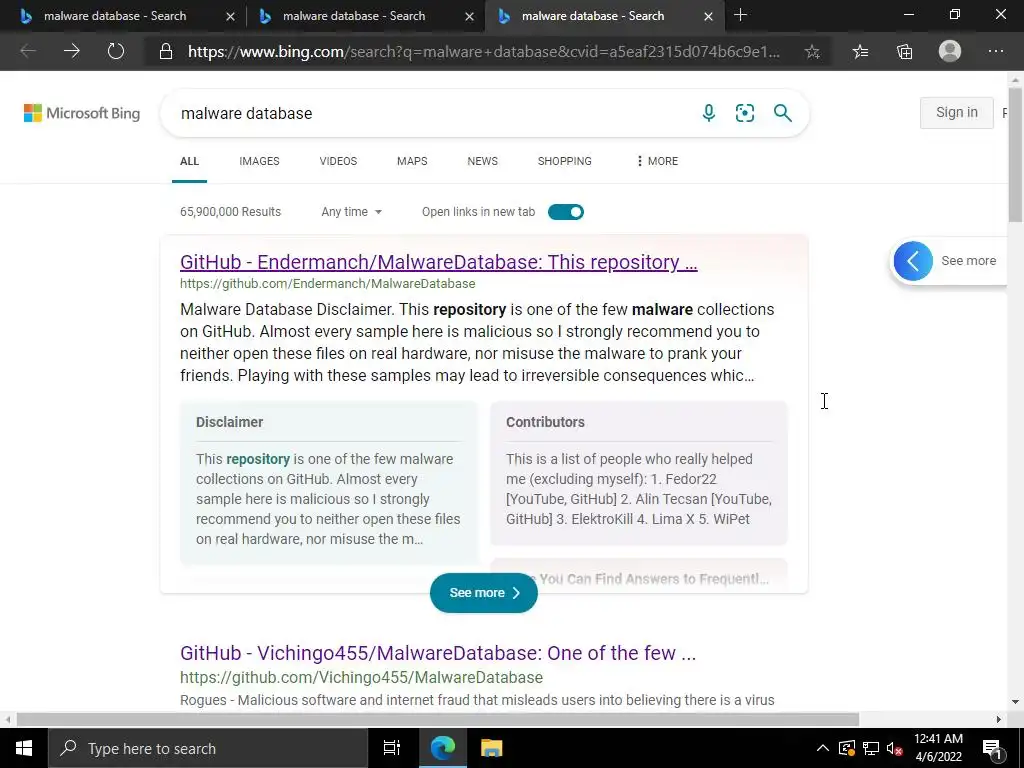Open File Explorer from taskbar
This screenshot has height=768, width=1024.
[491, 748]
